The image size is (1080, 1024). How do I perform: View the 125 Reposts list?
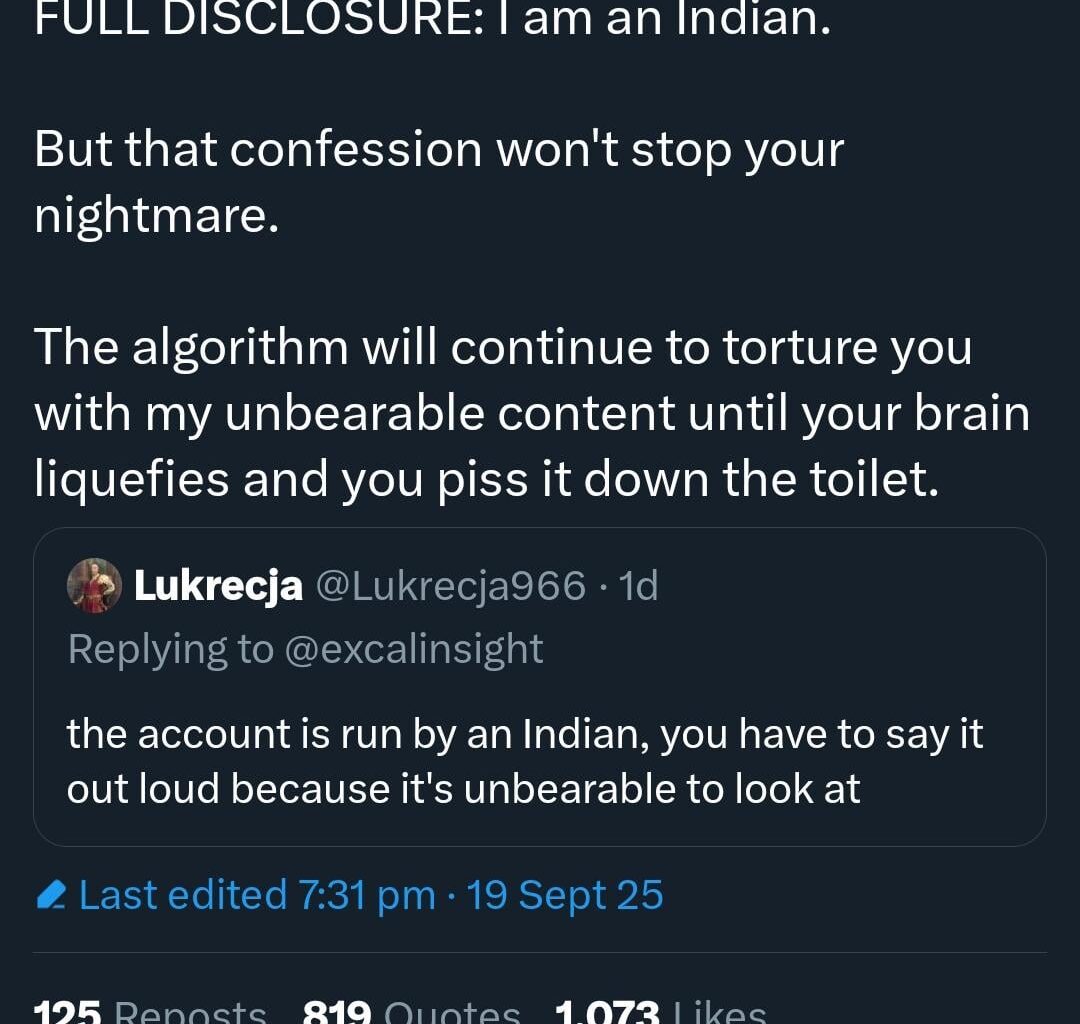click(x=150, y=1012)
